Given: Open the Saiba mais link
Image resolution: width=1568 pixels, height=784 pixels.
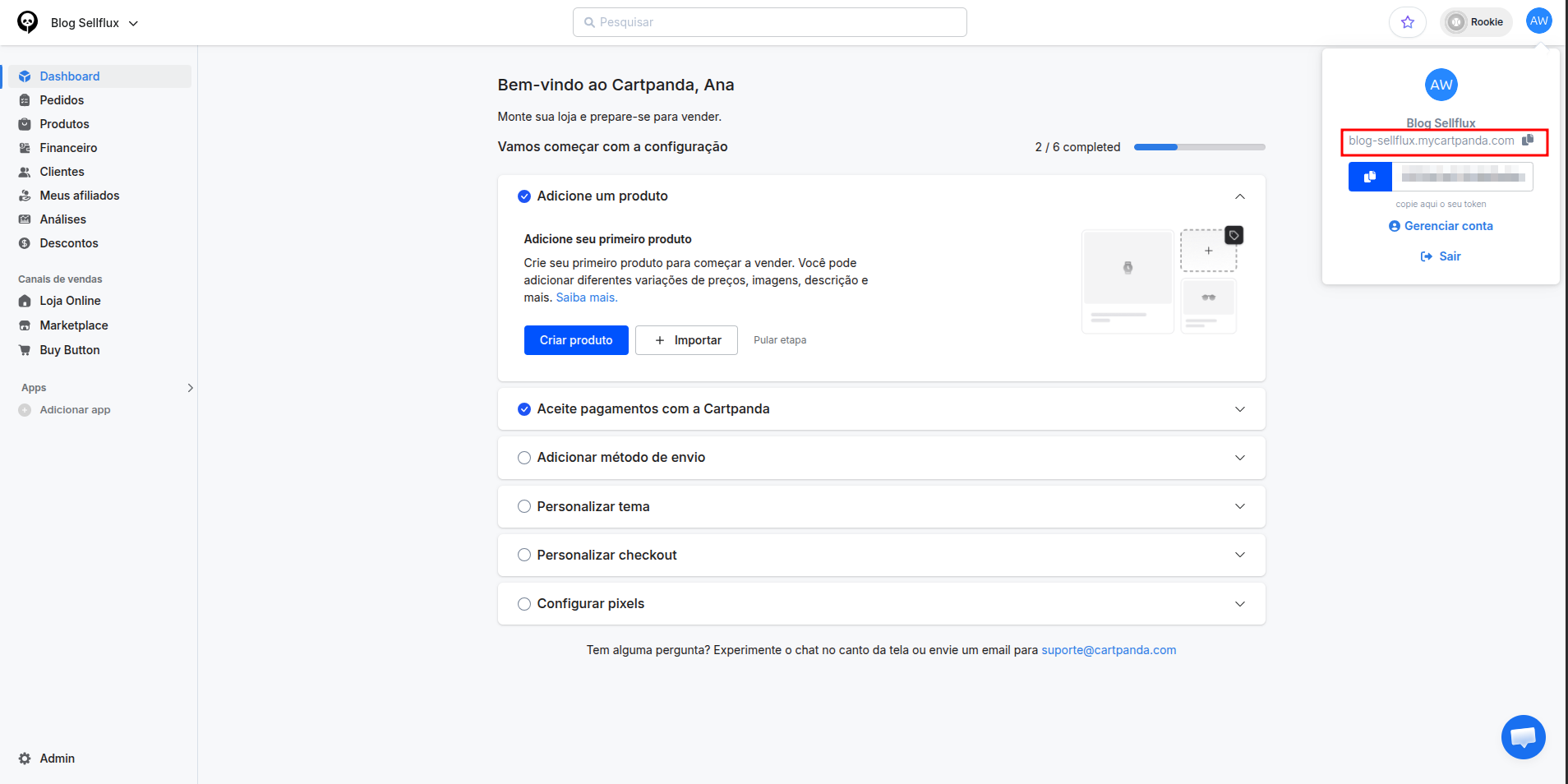Looking at the screenshot, I should tap(587, 297).
